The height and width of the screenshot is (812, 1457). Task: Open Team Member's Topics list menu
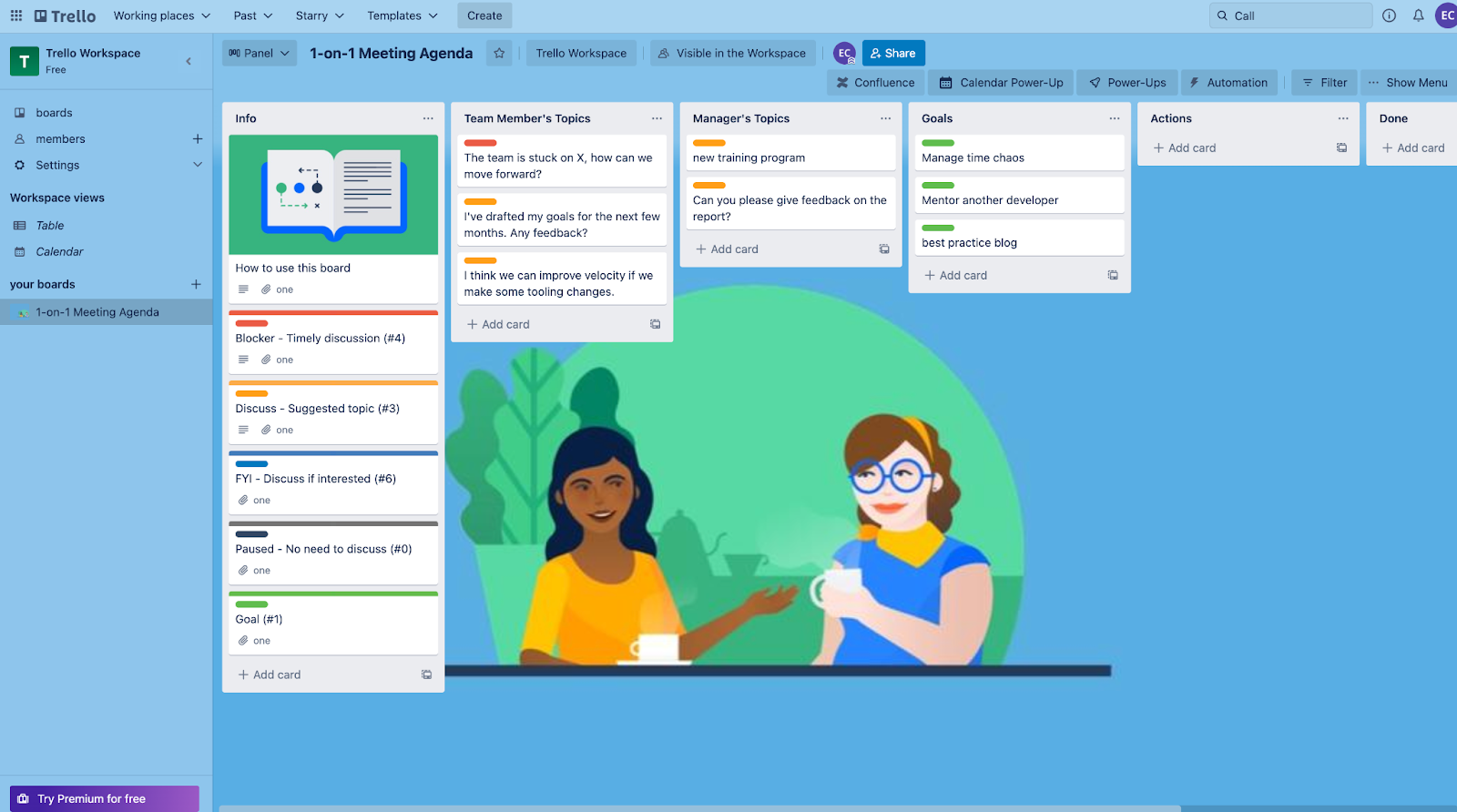tap(657, 118)
